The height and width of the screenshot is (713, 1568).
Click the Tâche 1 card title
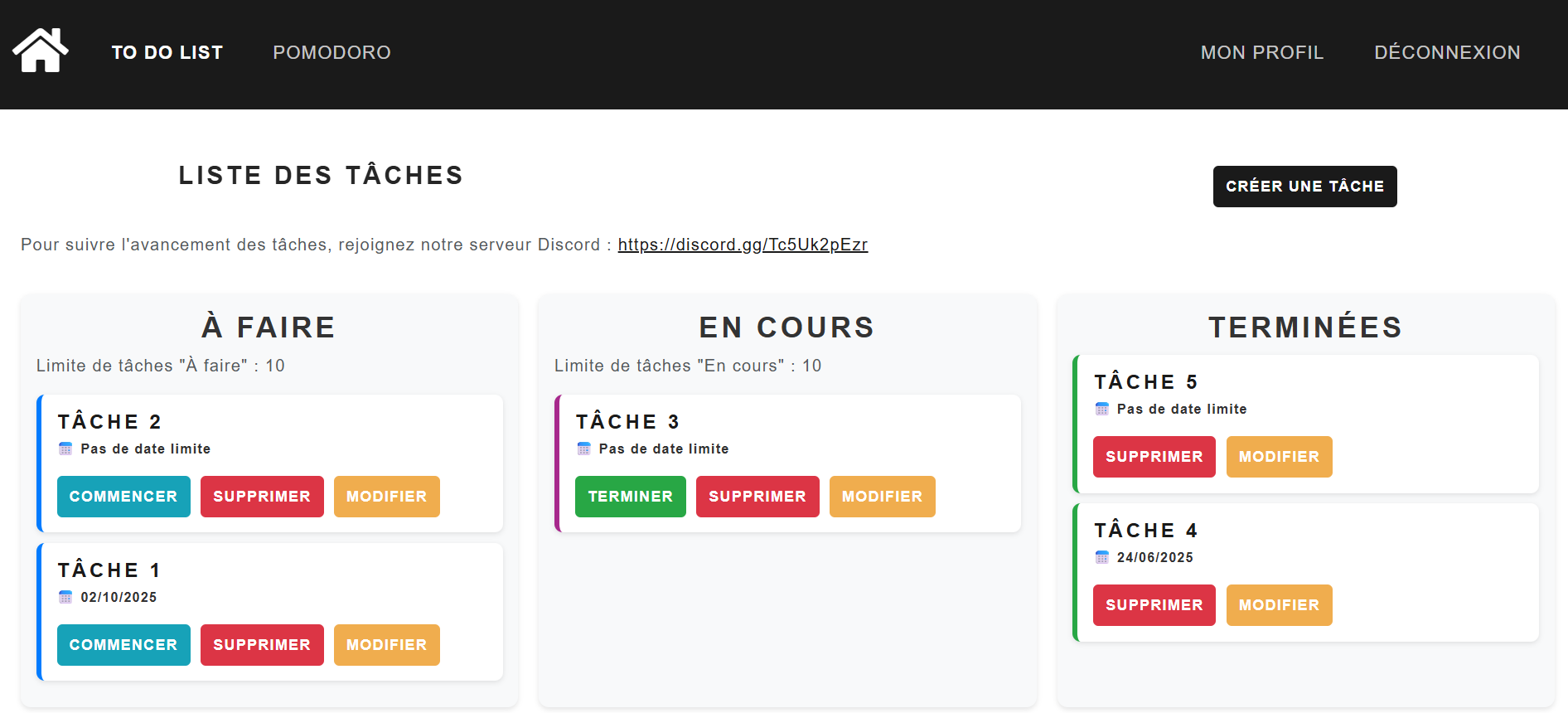coord(109,570)
